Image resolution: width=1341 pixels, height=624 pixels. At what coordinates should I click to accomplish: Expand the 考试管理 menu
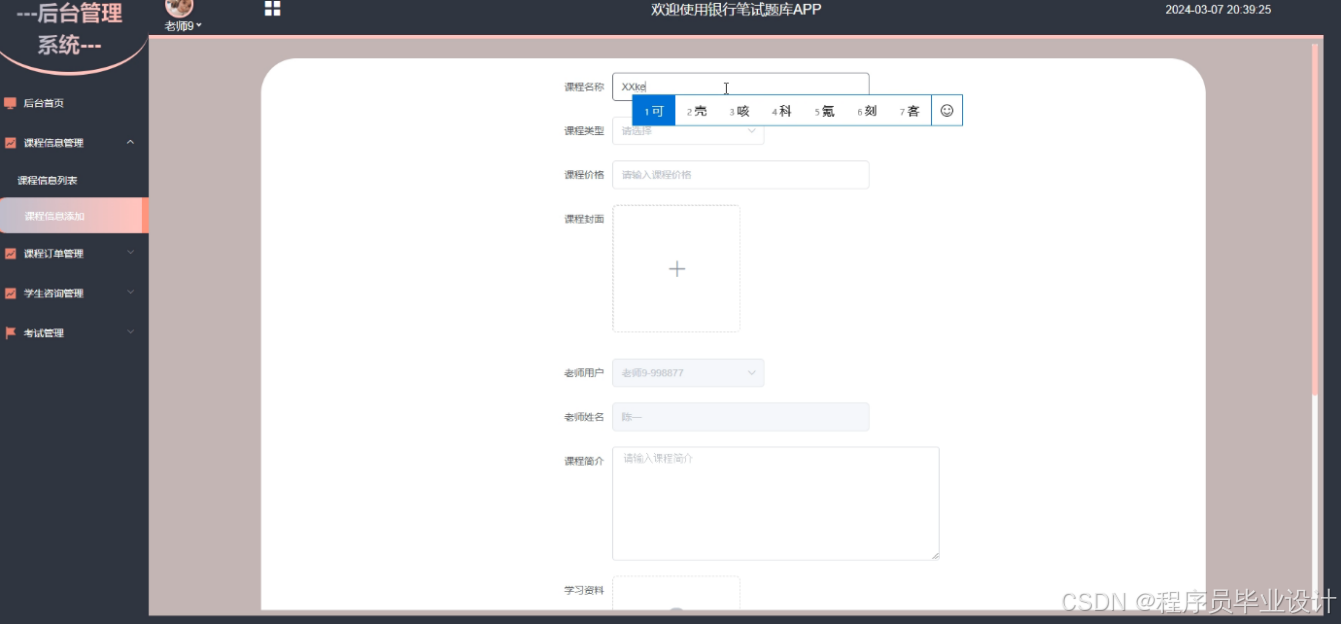pos(75,333)
